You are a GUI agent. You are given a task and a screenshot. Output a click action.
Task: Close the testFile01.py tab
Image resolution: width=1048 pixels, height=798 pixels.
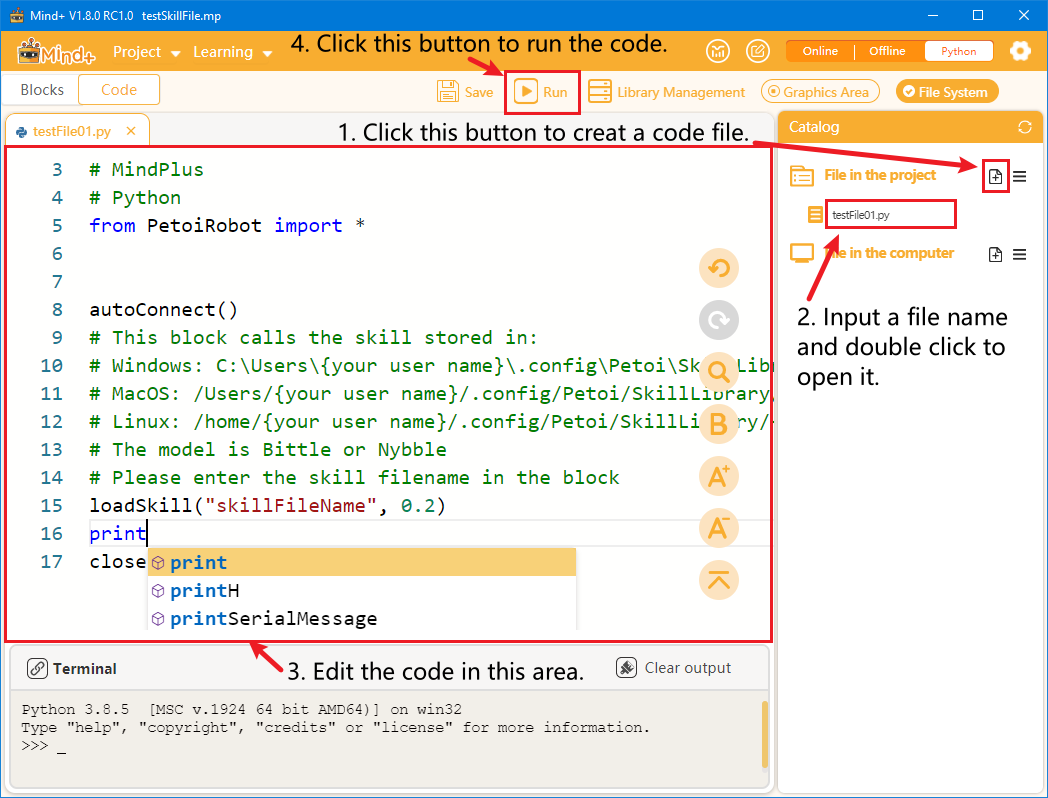click(131, 131)
